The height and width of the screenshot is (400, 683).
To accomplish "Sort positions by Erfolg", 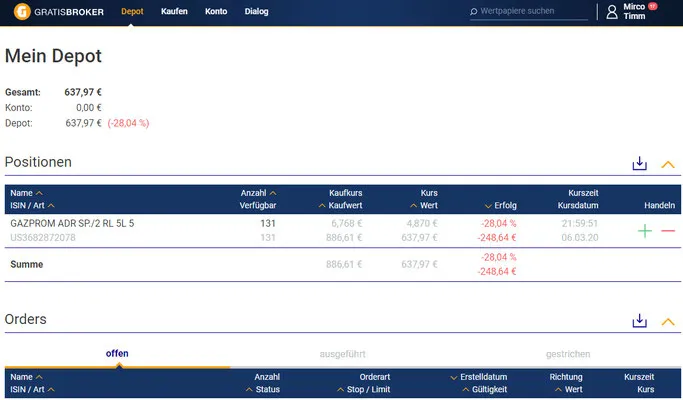I will pyautogui.click(x=500, y=206).
